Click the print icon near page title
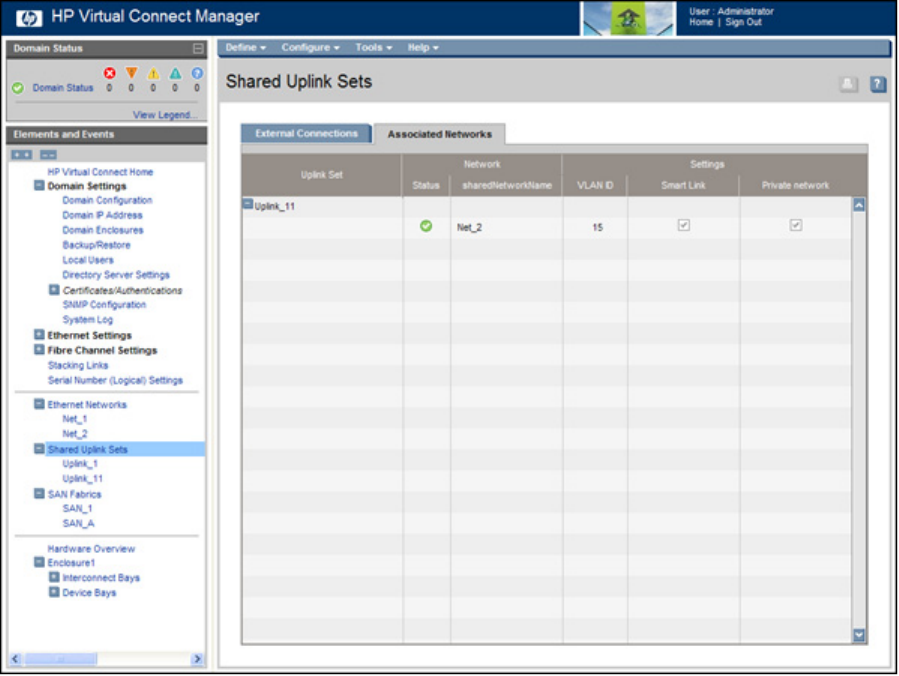This screenshot has height=676, width=899. click(x=848, y=85)
